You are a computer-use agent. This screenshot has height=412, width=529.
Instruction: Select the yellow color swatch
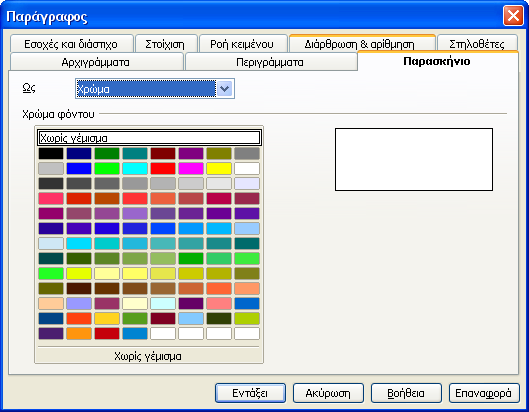pyautogui.click(x=219, y=168)
